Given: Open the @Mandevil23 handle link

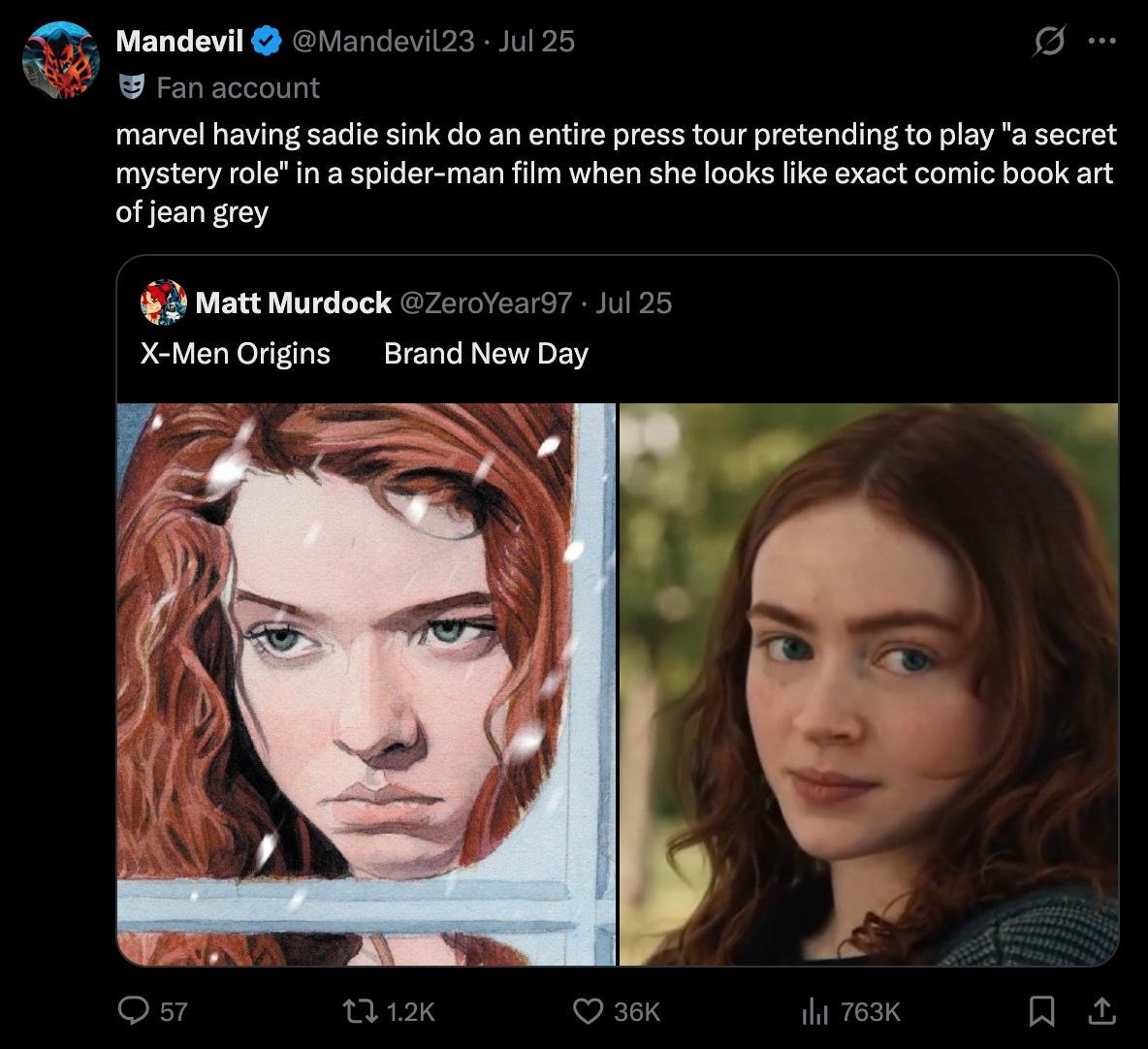Looking at the screenshot, I should click(384, 41).
